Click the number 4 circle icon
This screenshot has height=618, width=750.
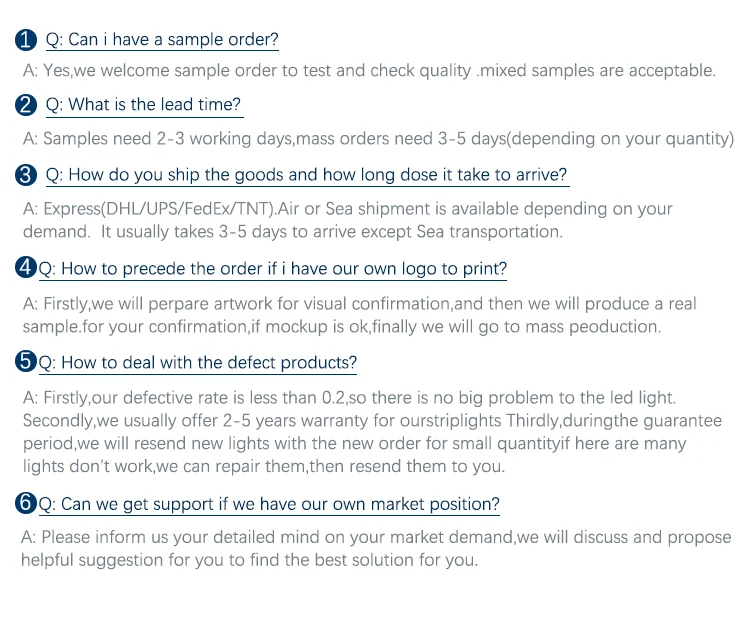[26, 268]
